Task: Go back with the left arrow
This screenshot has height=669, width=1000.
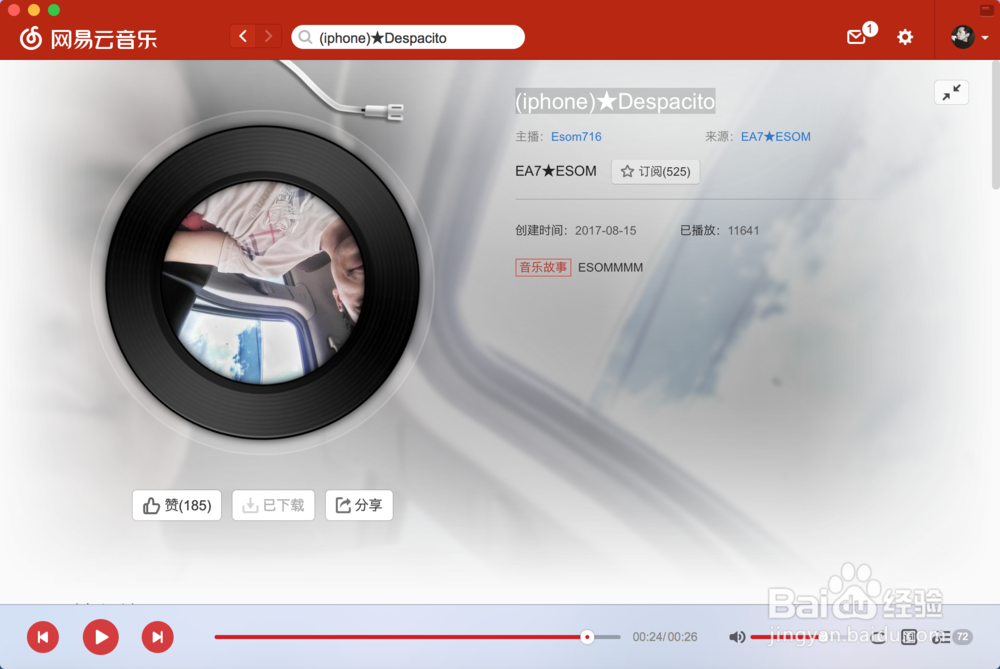Action: (243, 36)
